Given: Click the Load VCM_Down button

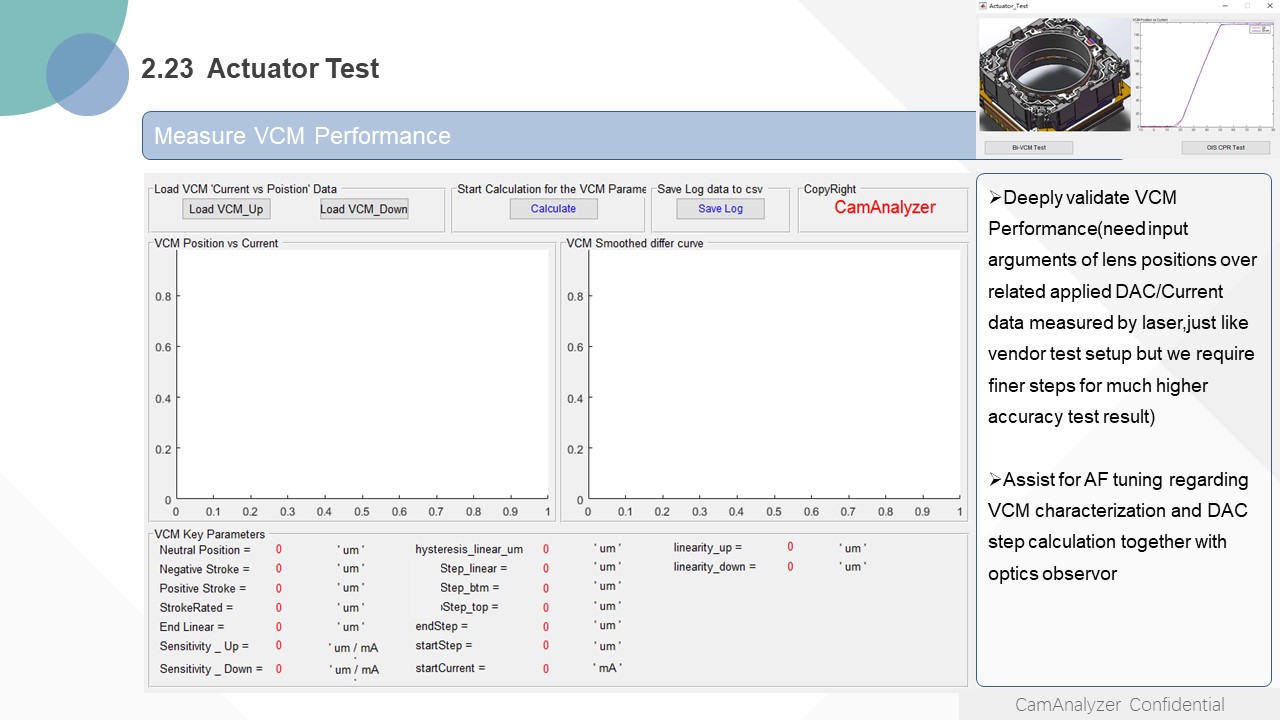Looking at the screenshot, I should [x=364, y=209].
